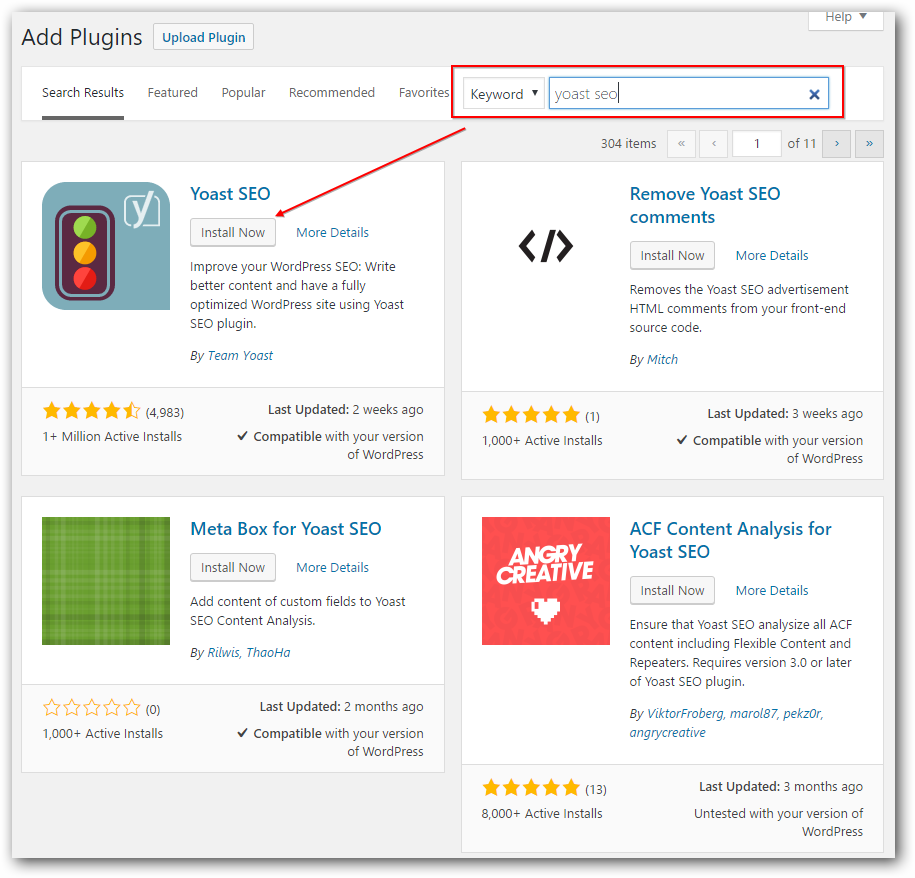915x878 pixels.
Task: Click '8,000+ Active Installs' text
Action: (542, 813)
